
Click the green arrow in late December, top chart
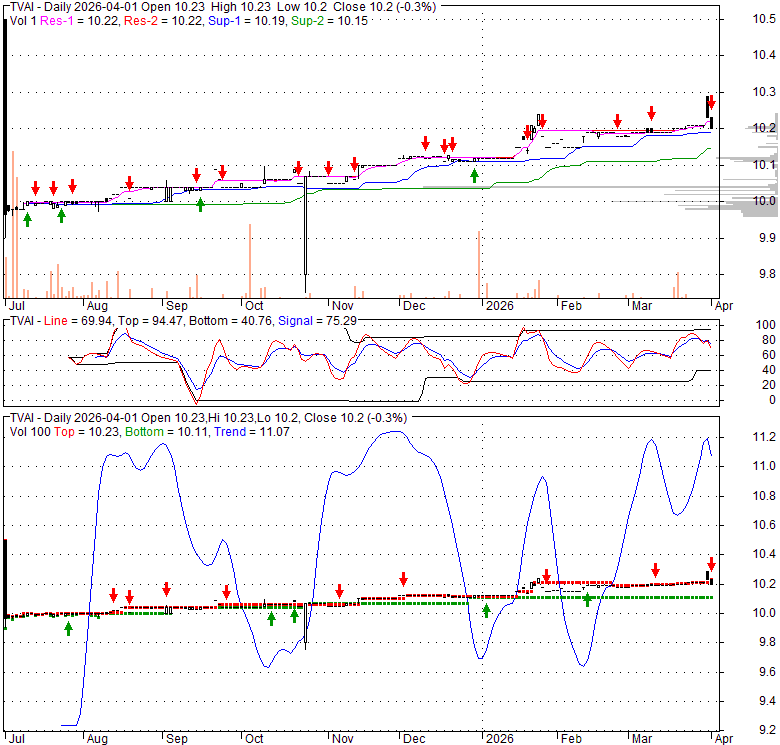pos(475,176)
